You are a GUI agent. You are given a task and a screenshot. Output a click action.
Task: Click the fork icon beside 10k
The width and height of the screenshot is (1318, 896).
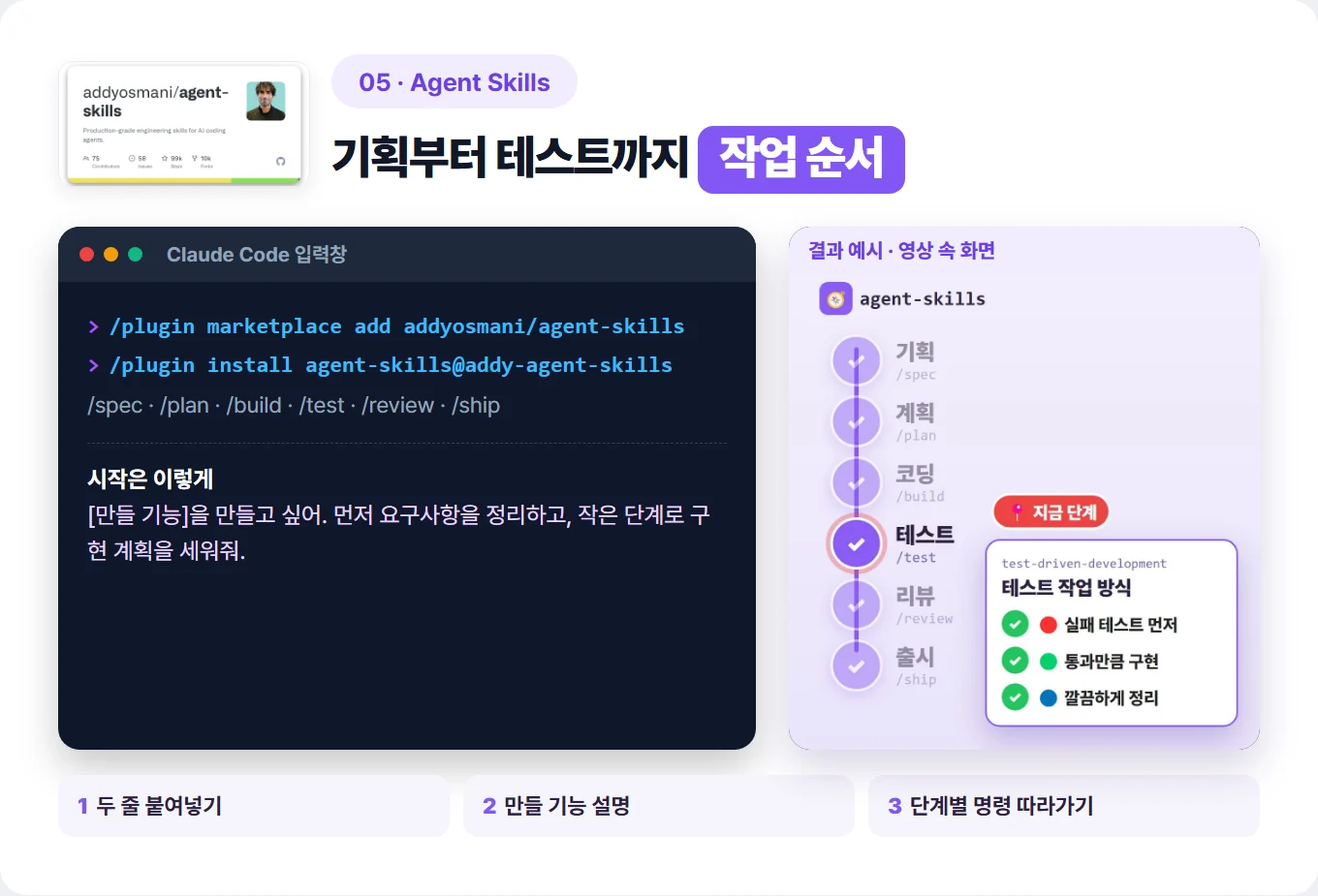tap(195, 158)
